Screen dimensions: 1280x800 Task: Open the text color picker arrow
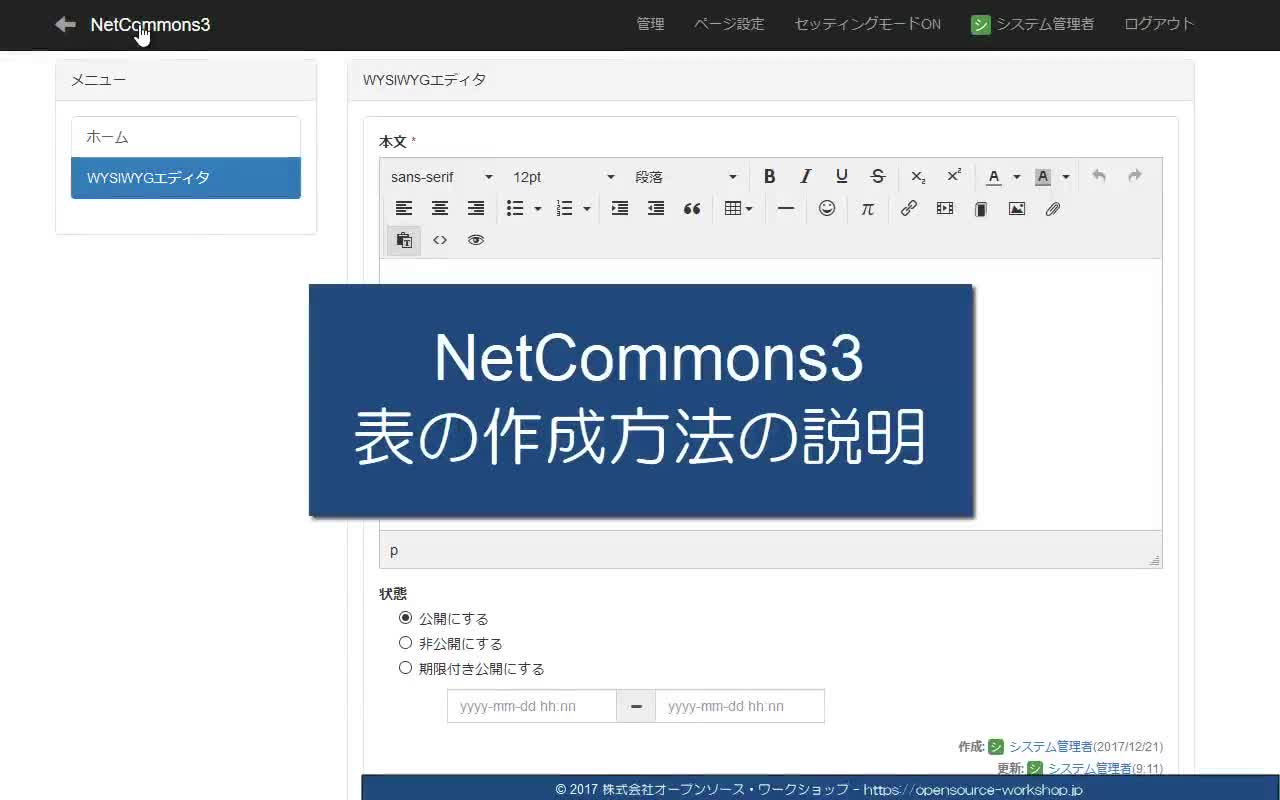click(1016, 177)
